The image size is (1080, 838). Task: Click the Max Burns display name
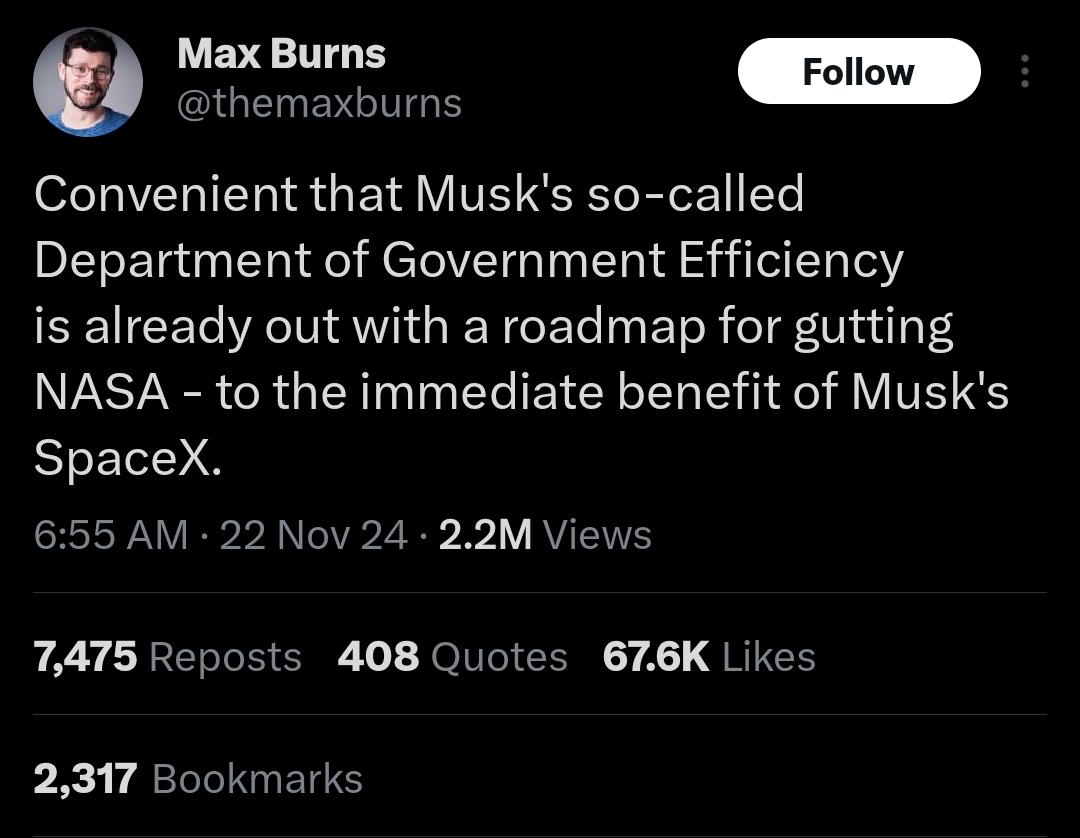(281, 54)
